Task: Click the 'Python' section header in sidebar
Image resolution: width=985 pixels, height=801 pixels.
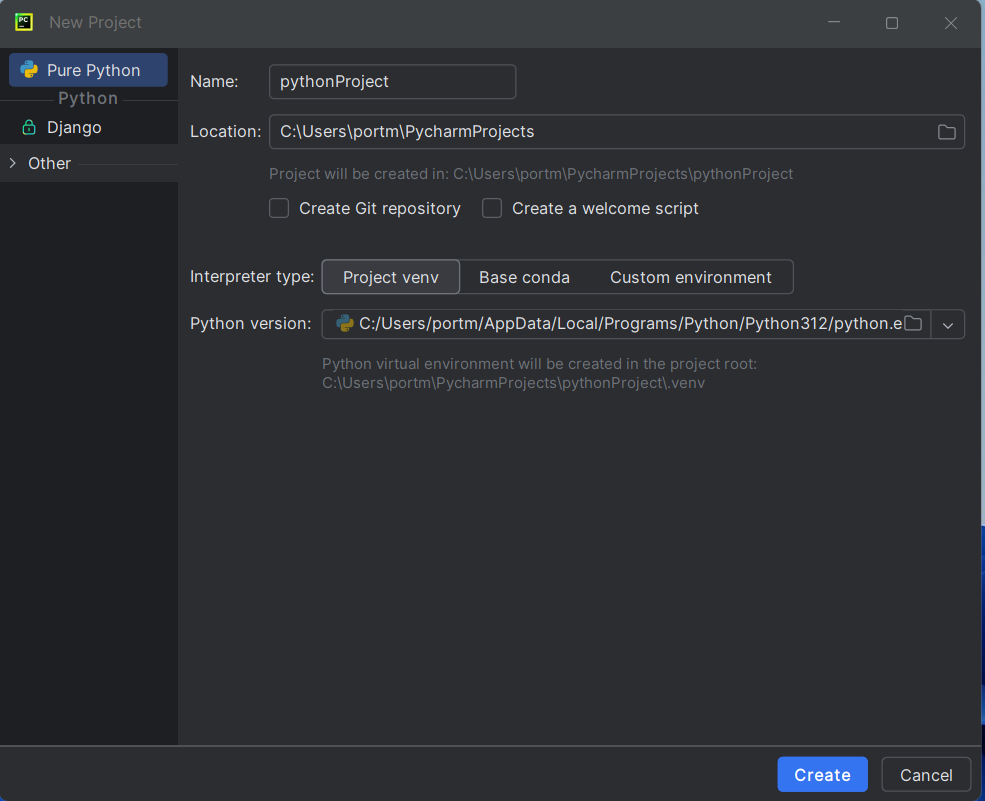Action: tap(88, 99)
